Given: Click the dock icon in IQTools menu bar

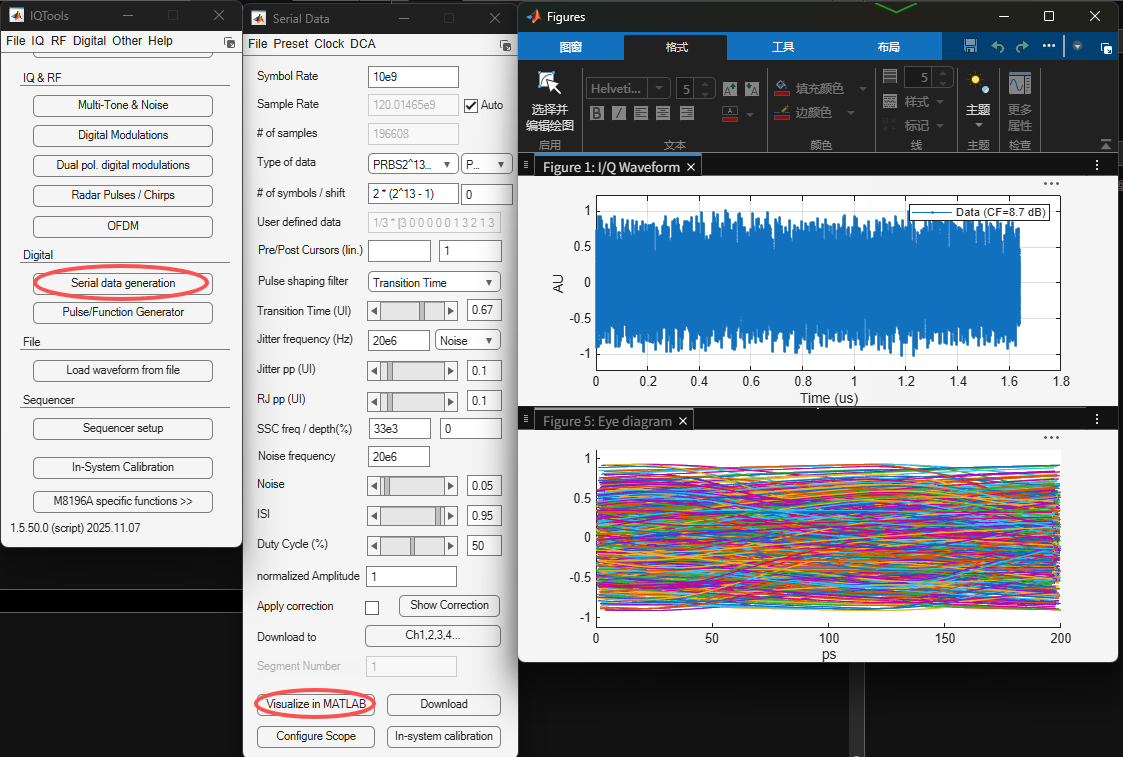Looking at the screenshot, I should click(229, 42).
